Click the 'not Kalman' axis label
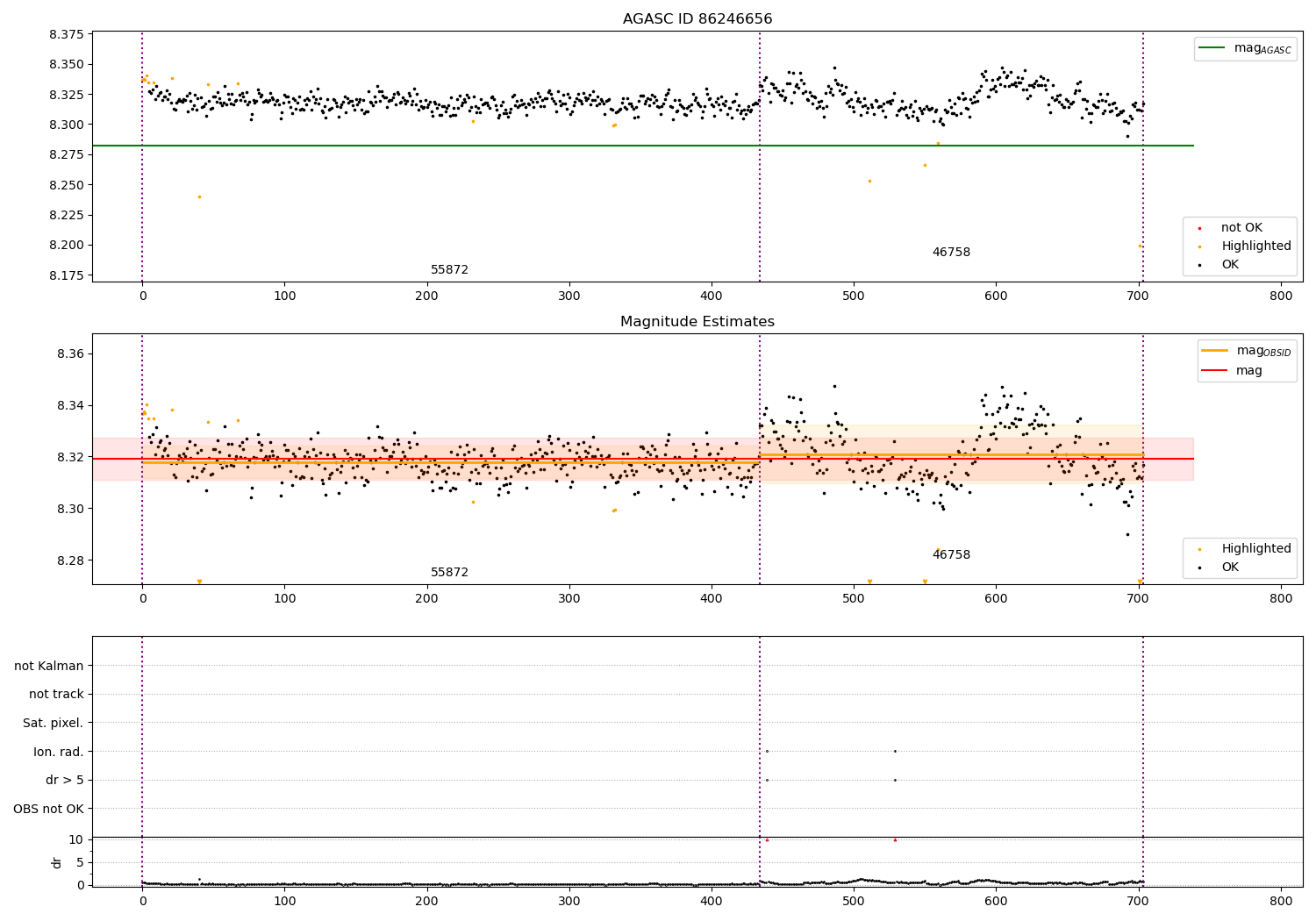 49,666
